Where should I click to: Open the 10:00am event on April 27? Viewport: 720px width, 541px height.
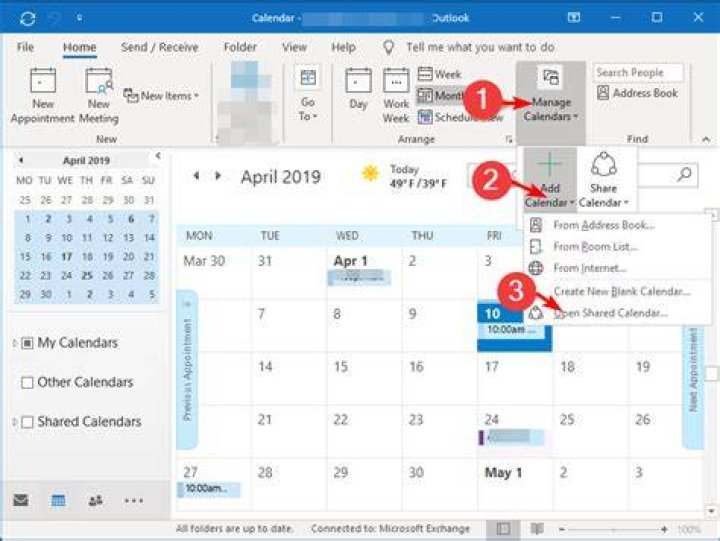click(208, 489)
